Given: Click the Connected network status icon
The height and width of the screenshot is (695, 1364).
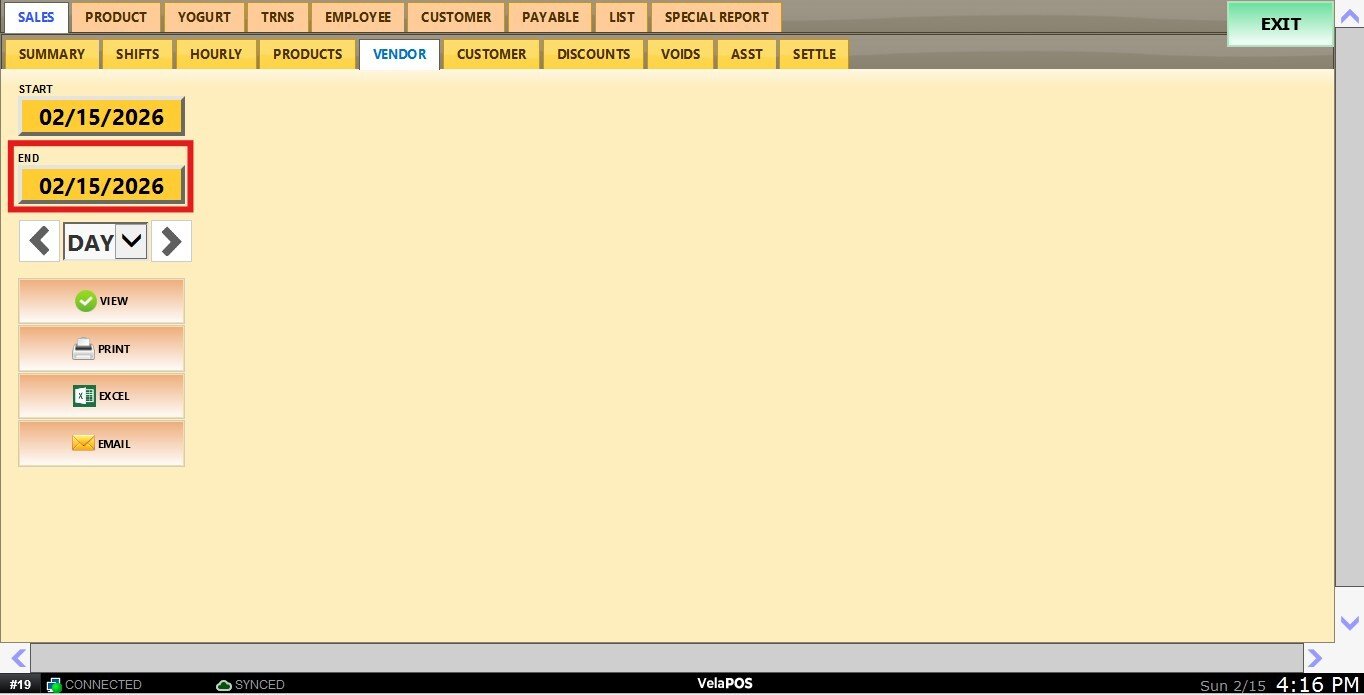Looking at the screenshot, I should 54,685.
